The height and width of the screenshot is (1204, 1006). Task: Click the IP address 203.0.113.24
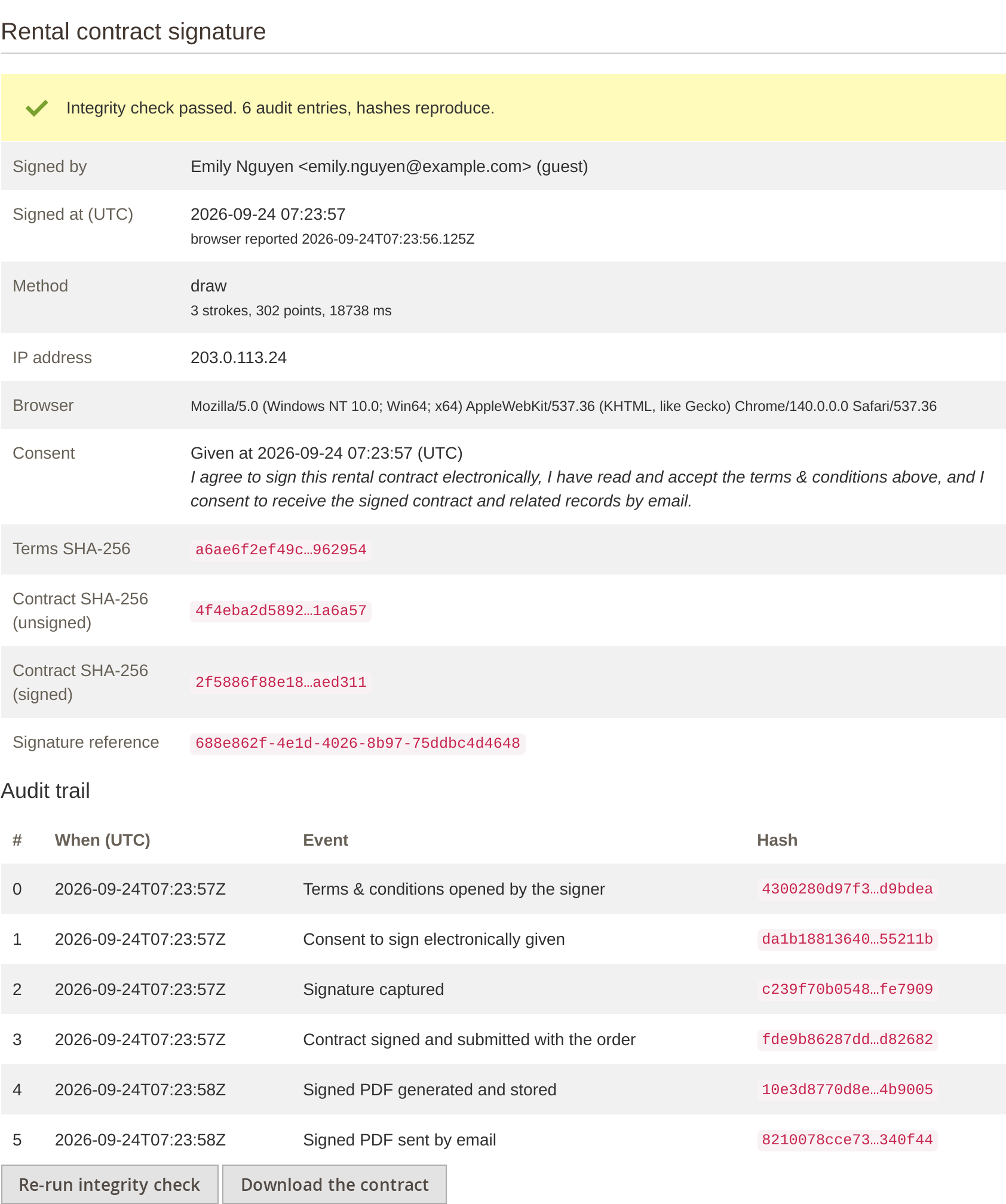point(238,358)
